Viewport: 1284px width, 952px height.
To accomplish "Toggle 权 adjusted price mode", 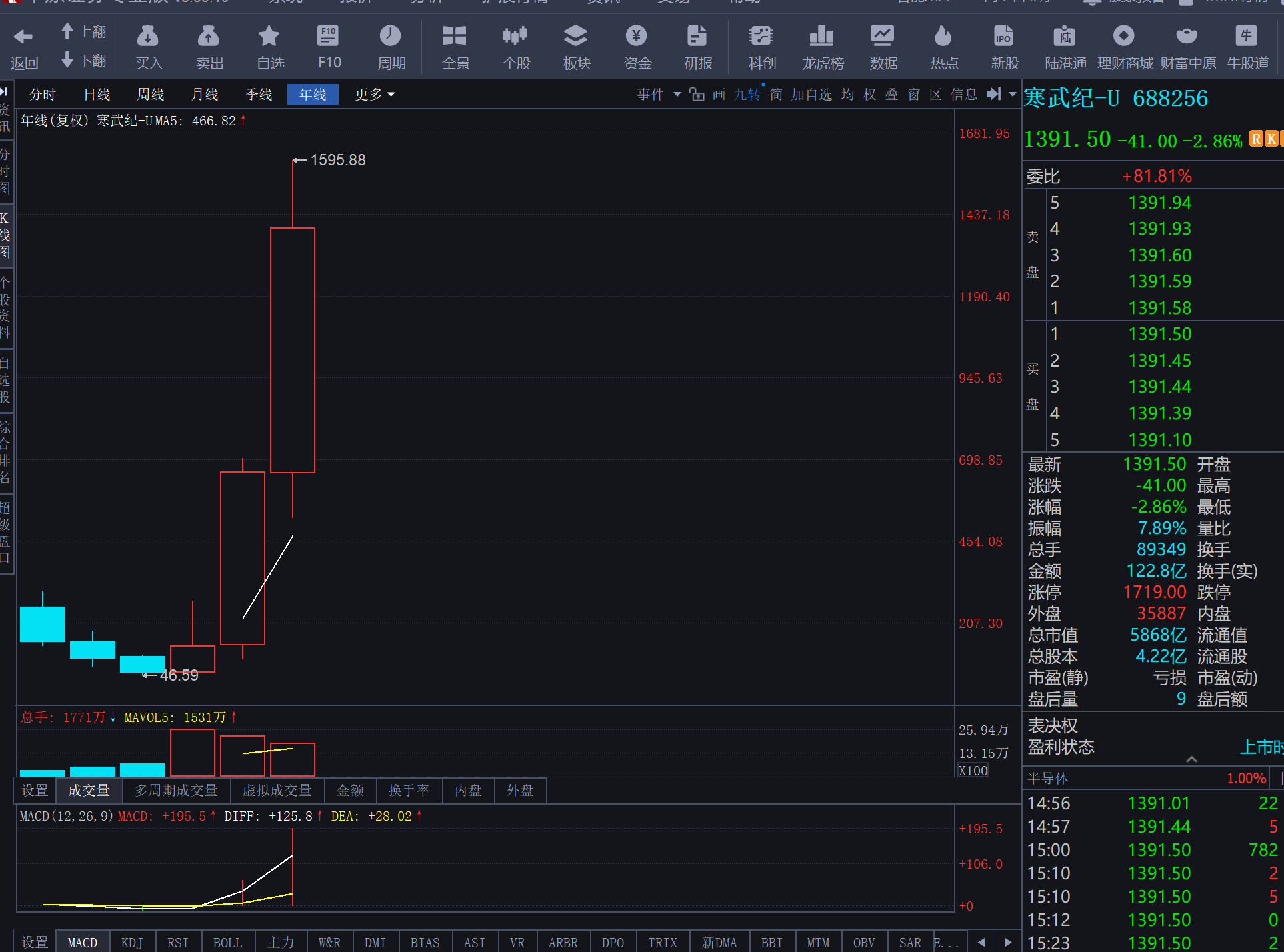I will click(x=869, y=95).
